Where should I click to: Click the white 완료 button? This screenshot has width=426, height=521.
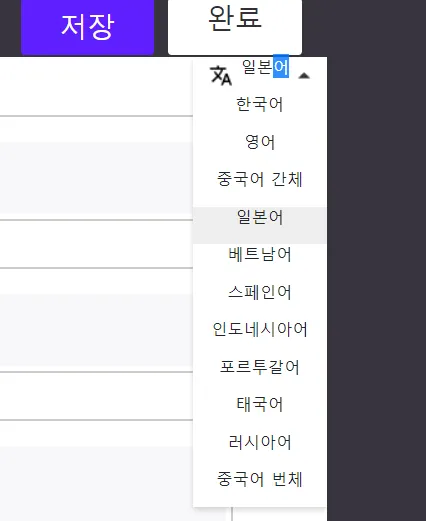[235, 27]
